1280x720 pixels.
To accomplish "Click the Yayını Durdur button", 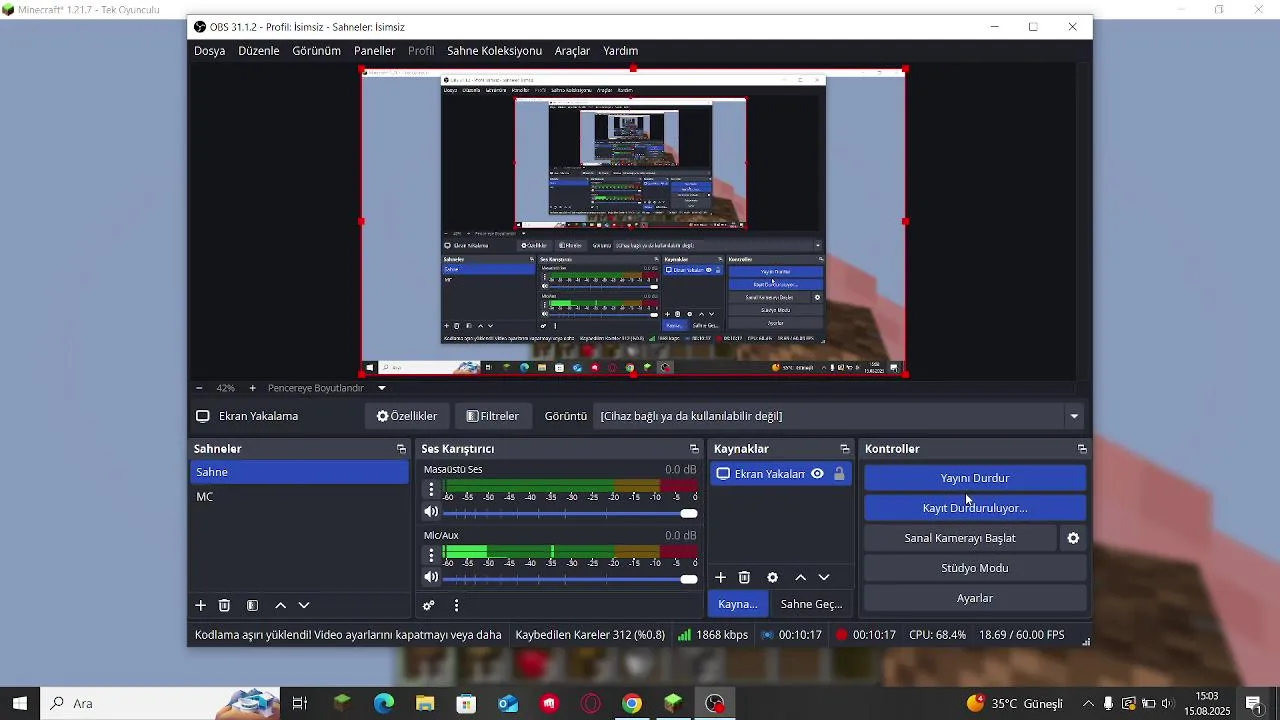I will coord(975,478).
